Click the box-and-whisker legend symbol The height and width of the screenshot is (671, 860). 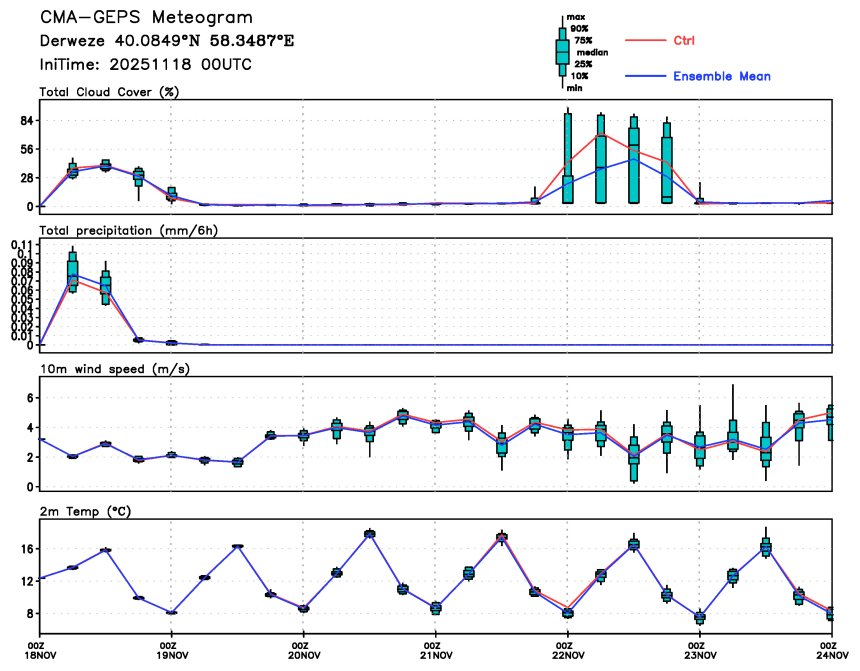tap(562, 53)
